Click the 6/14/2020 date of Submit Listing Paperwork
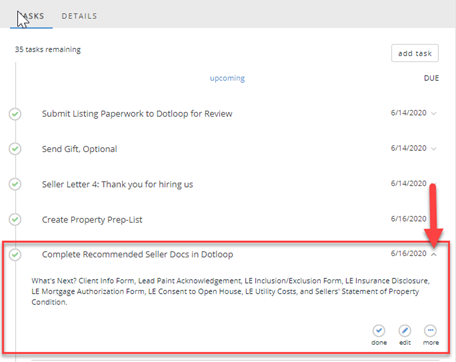The width and height of the screenshot is (456, 362). [x=409, y=113]
